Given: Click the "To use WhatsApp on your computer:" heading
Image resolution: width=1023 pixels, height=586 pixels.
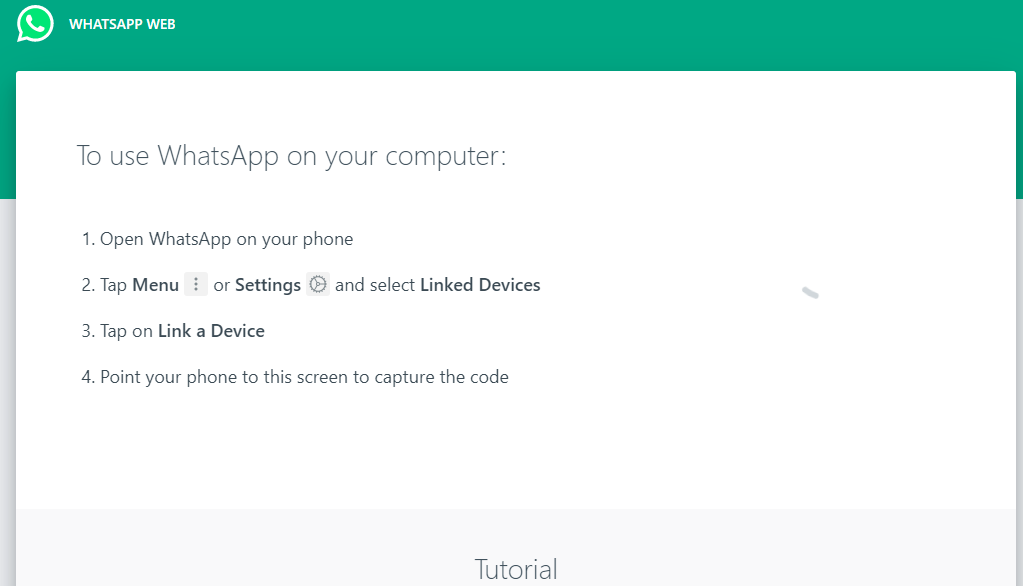Looking at the screenshot, I should pos(291,157).
